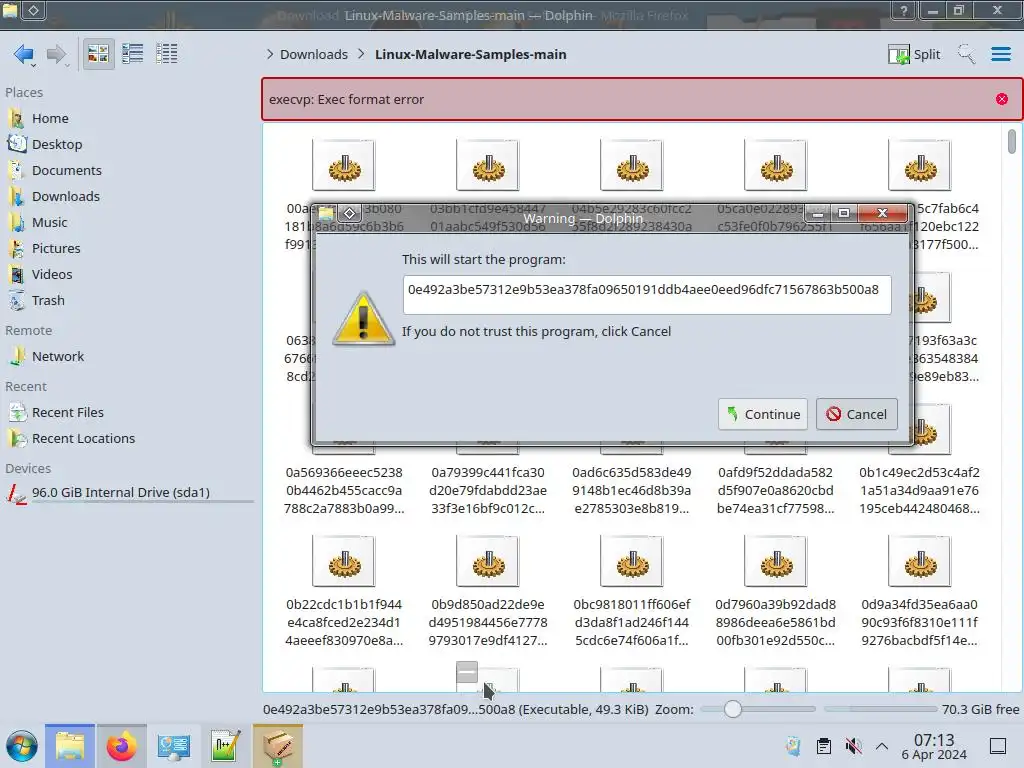This screenshot has height=768, width=1024.
Task: Expand hidden system tray icons arrow
Action: (x=882, y=746)
